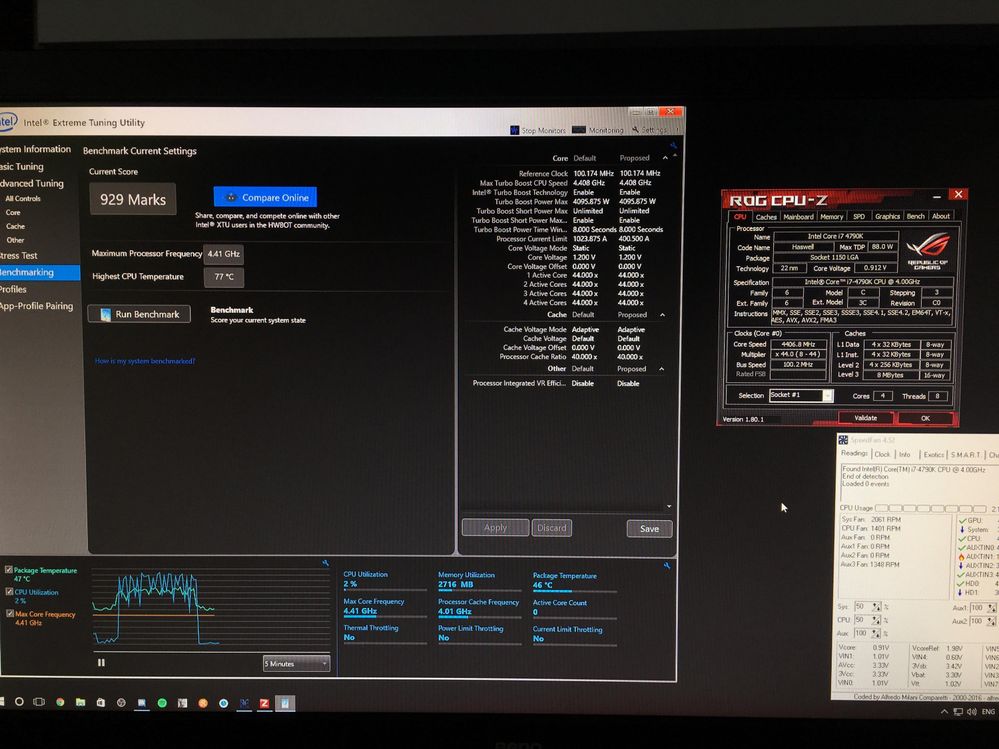This screenshot has width=999, height=749.
Task: Open Task View on the taskbar
Action: pyautogui.click(x=39, y=702)
